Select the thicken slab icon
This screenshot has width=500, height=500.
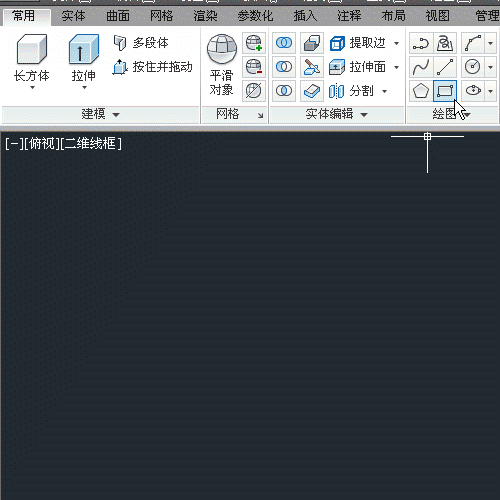click(x=312, y=91)
